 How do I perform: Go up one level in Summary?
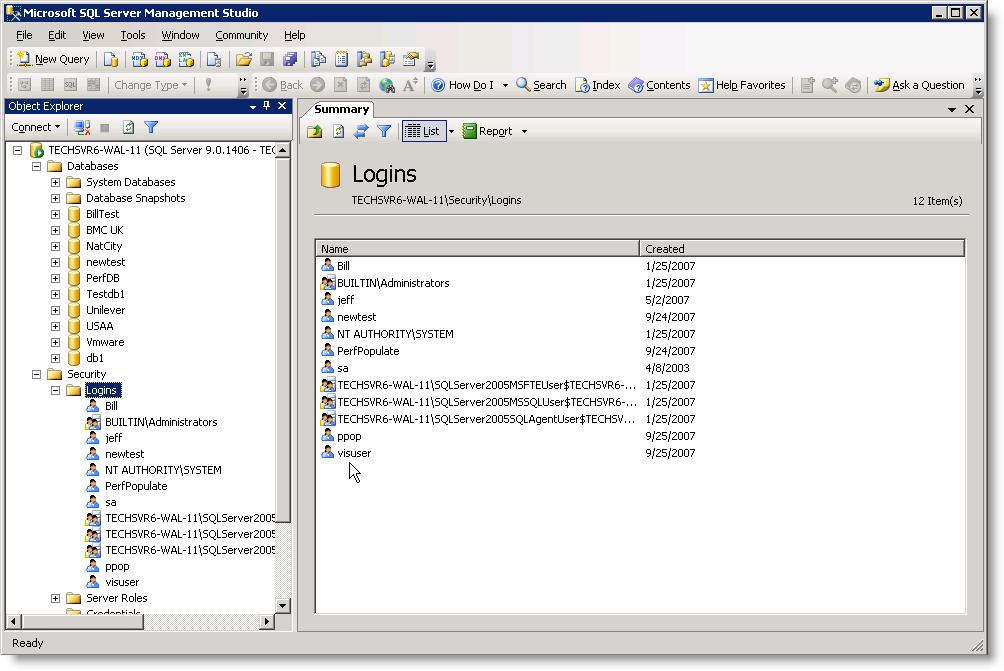314,131
